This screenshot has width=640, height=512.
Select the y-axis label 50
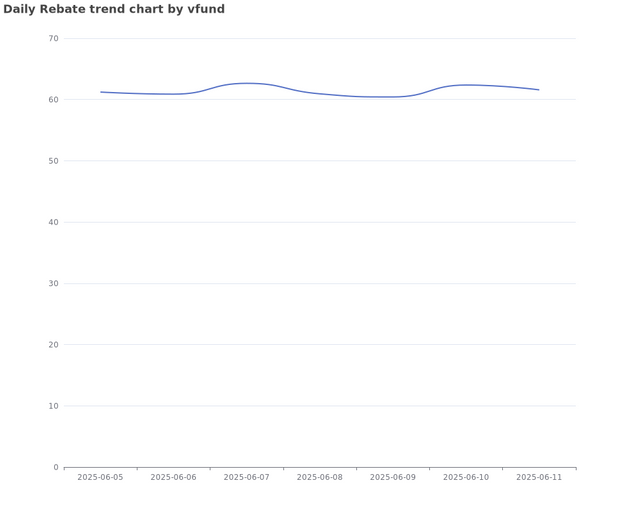point(53,161)
